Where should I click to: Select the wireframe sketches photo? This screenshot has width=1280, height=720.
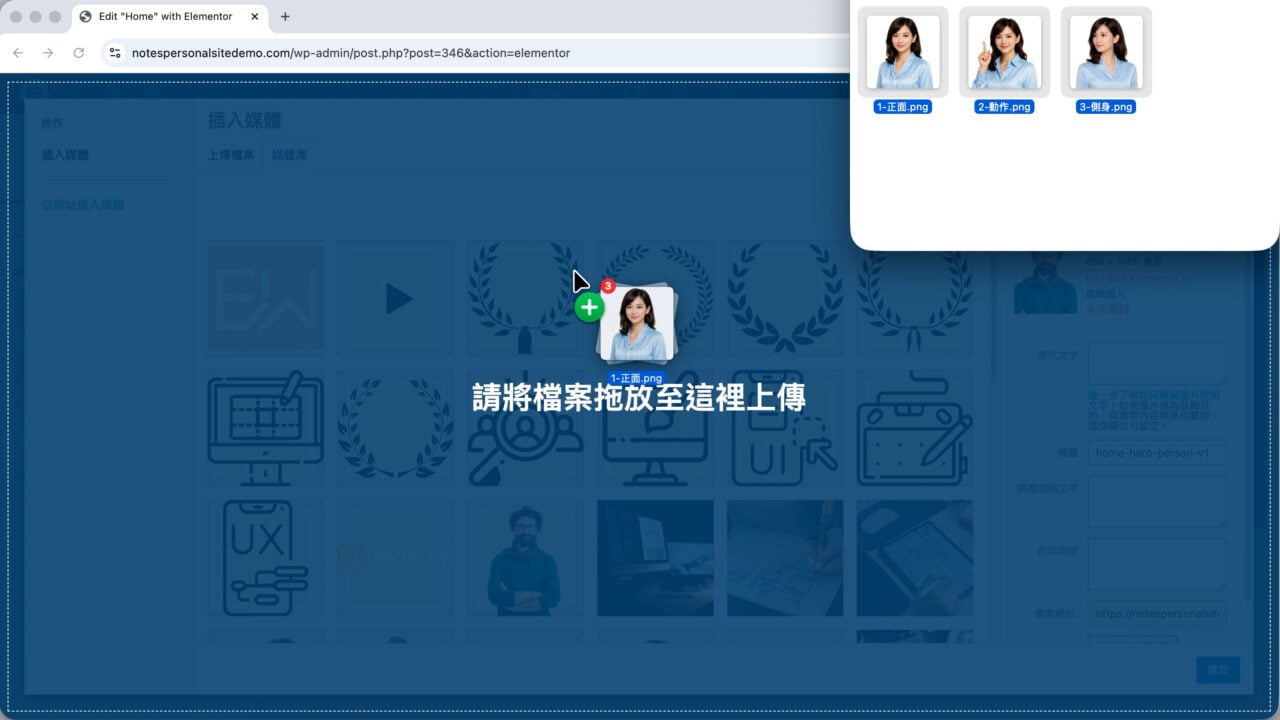[x=785, y=558]
